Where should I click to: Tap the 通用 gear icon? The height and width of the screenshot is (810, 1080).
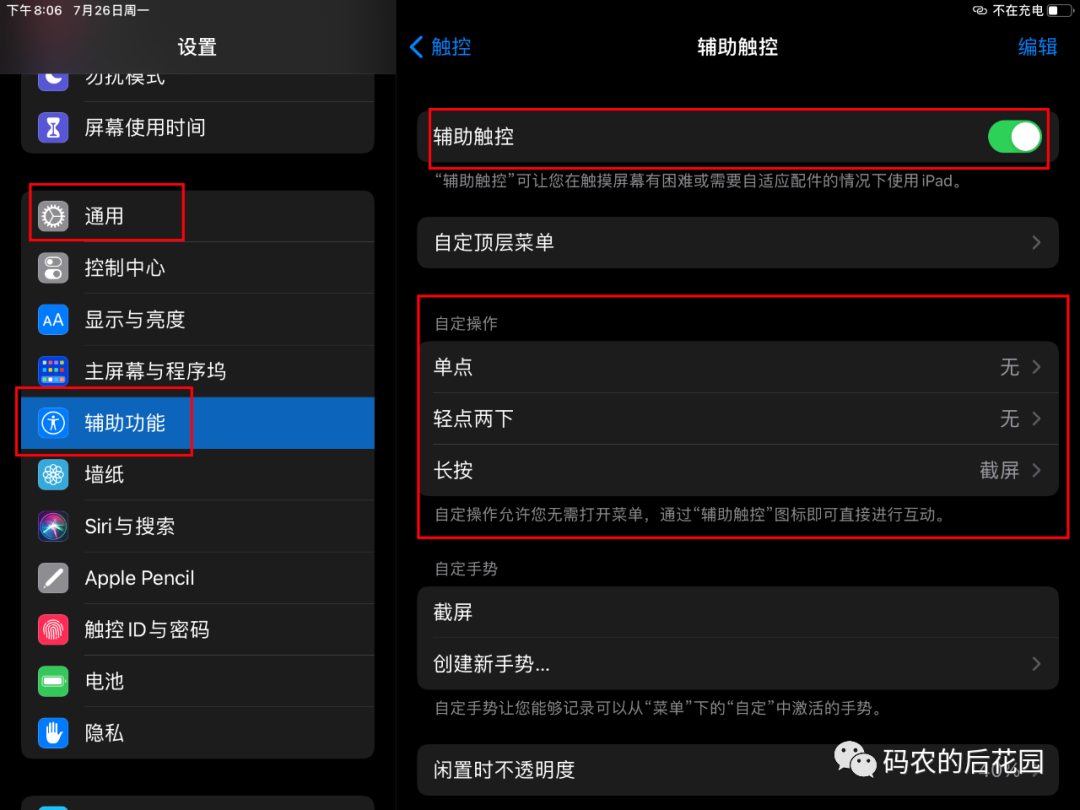tap(53, 216)
